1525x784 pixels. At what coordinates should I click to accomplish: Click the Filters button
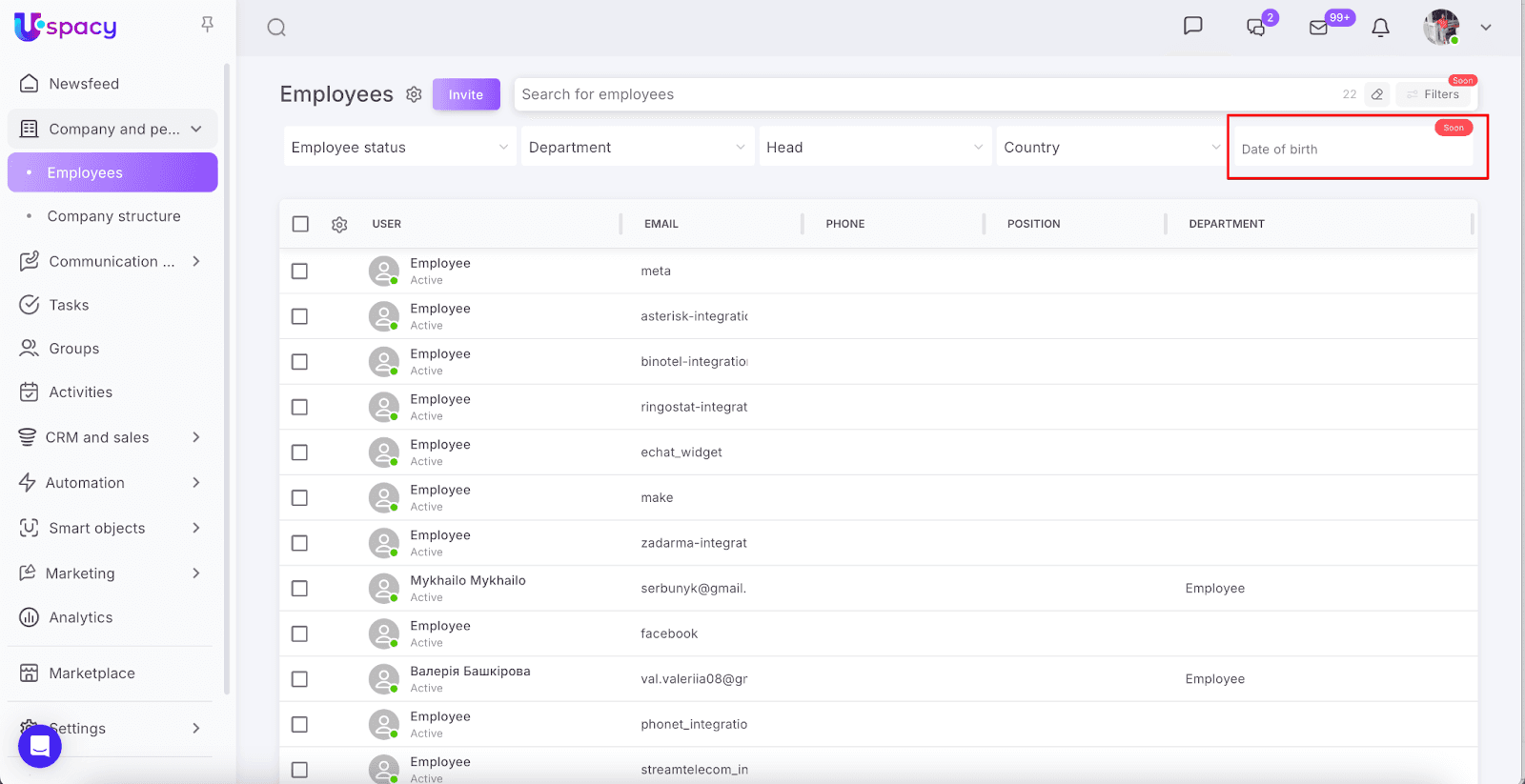[1433, 94]
